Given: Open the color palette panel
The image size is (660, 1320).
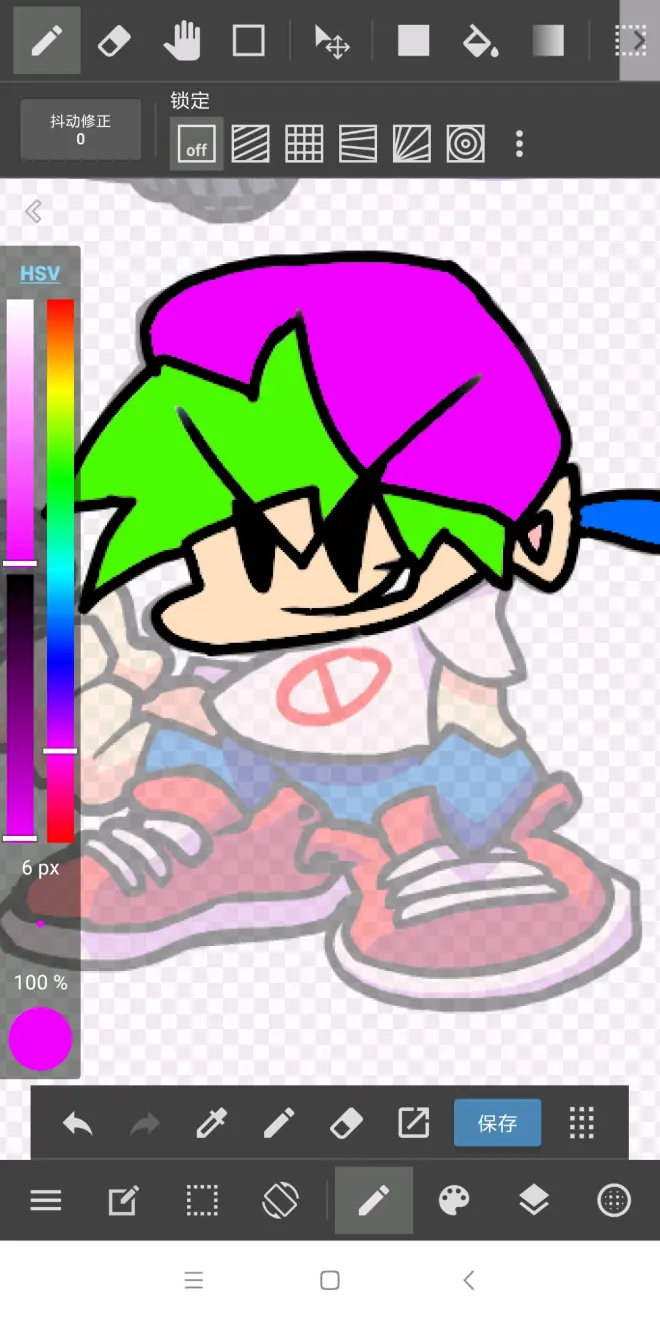Looking at the screenshot, I should [454, 1200].
